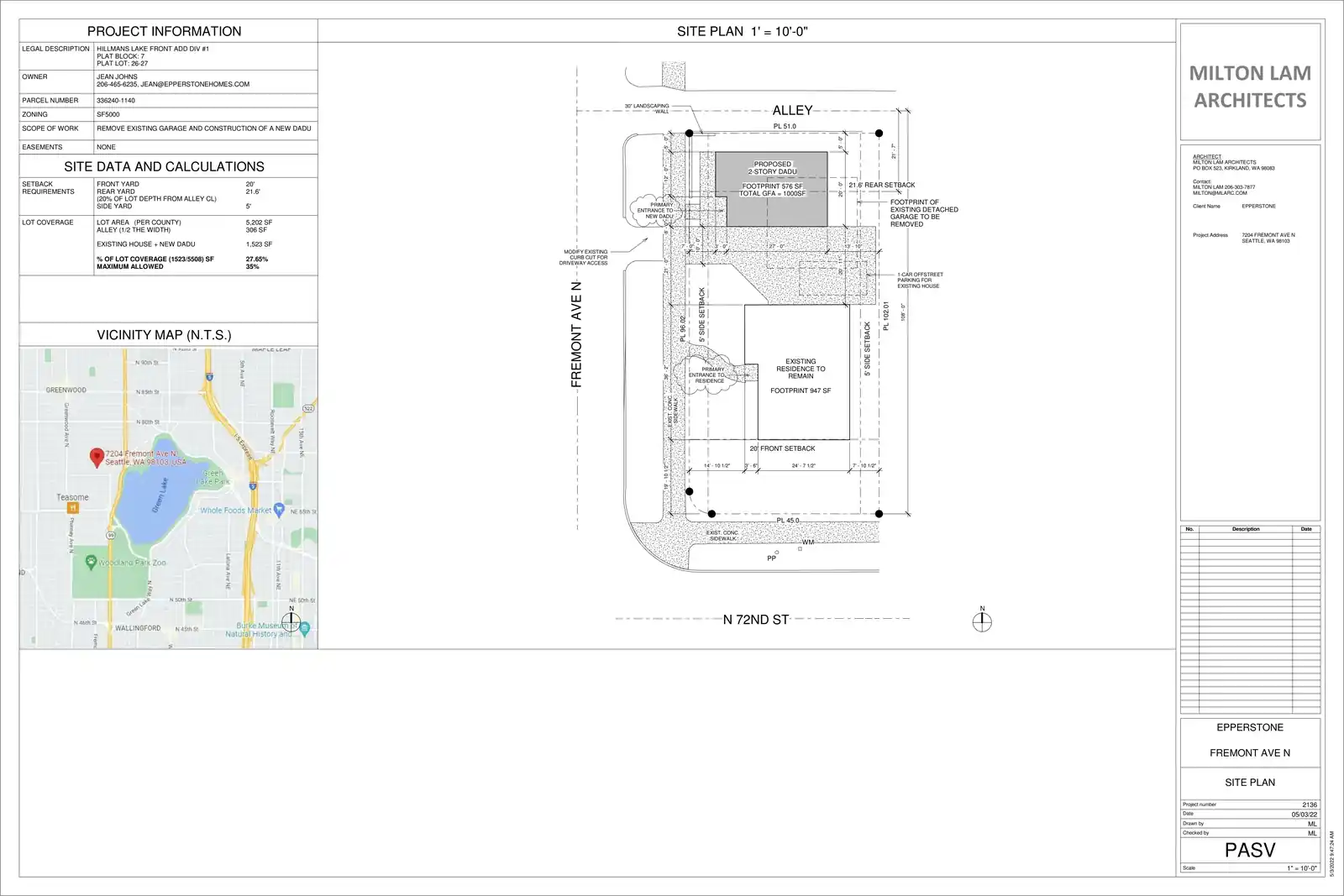Click the SF5000 zoning value
This screenshot has width=1344, height=896.
108,114
